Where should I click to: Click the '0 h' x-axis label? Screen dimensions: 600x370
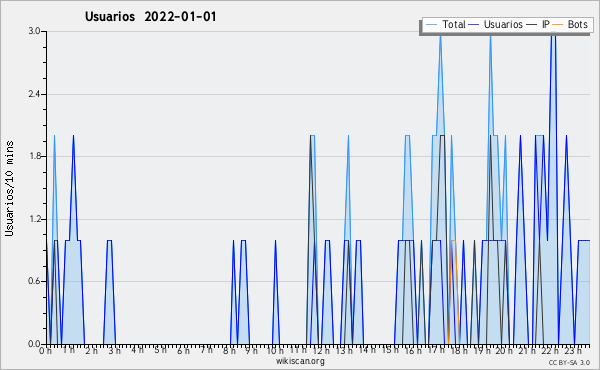click(x=45, y=350)
